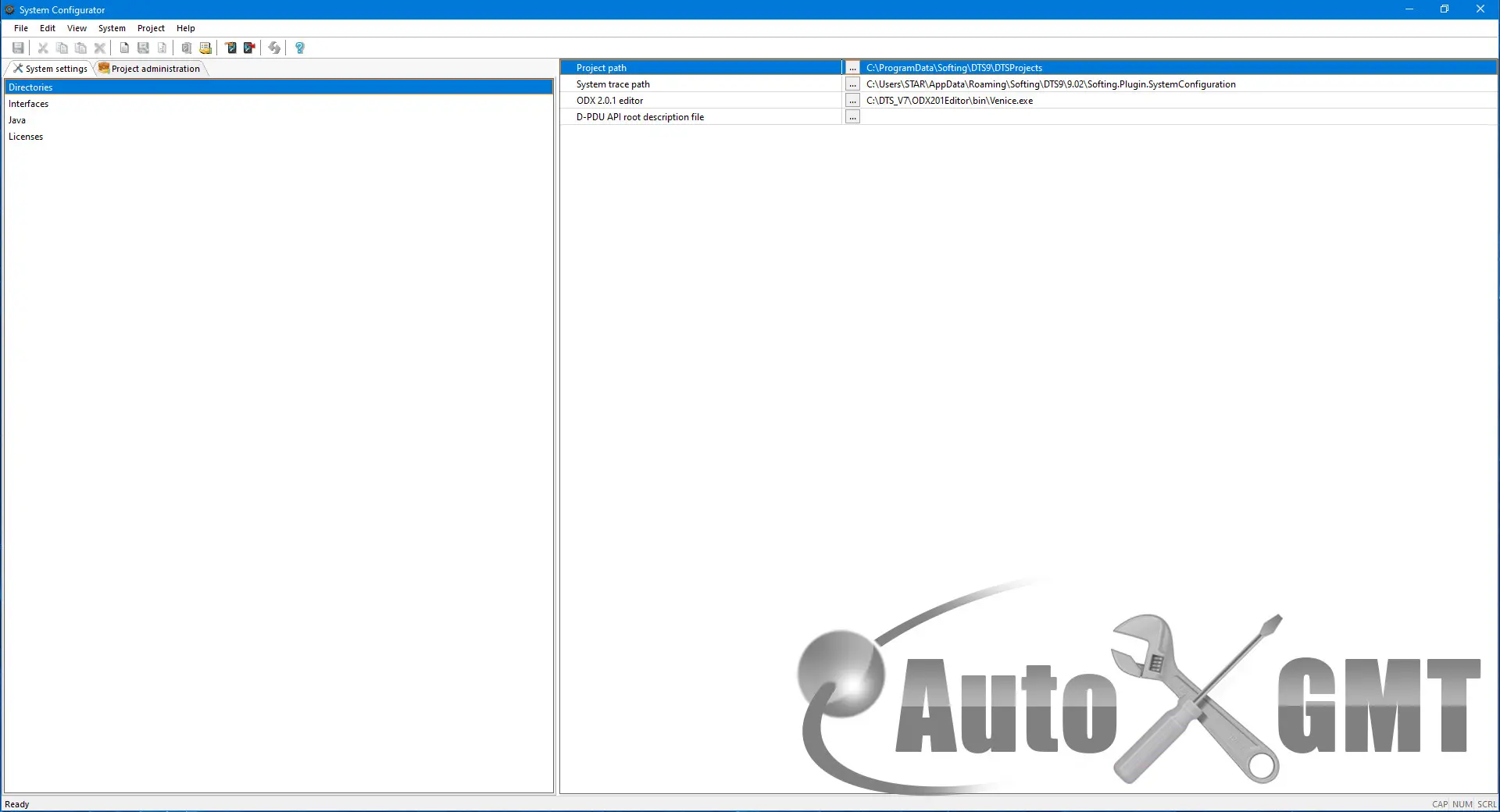Click the Ready status bar text
This screenshot has width=1500, height=812.
[17, 804]
